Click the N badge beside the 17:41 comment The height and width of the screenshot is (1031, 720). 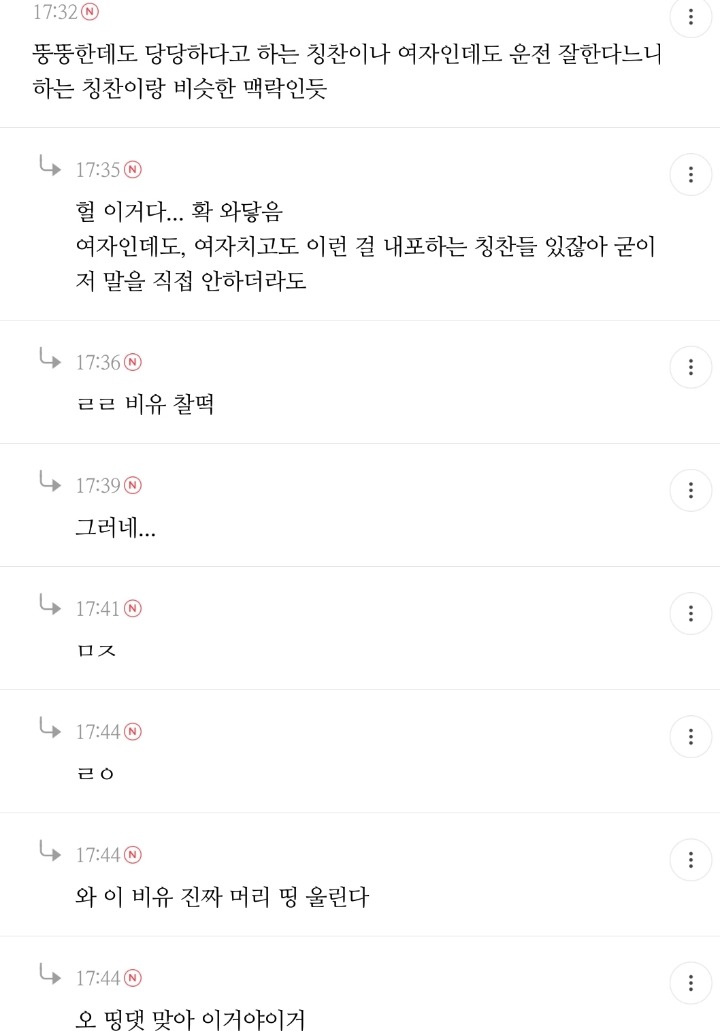coord(134,608)
